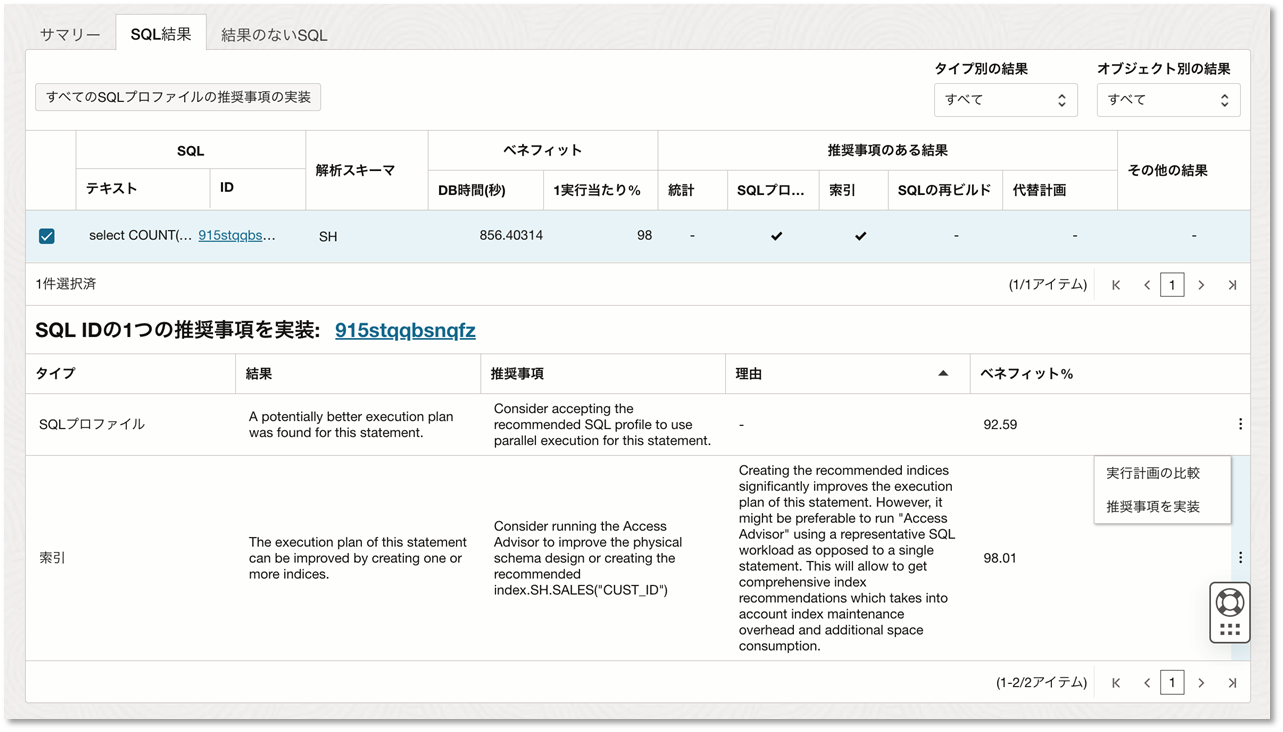This screenshot has width=1283, height=732.
Task: Open the タイプ別の結果 dropdown
Action: tap(1005, 100)
